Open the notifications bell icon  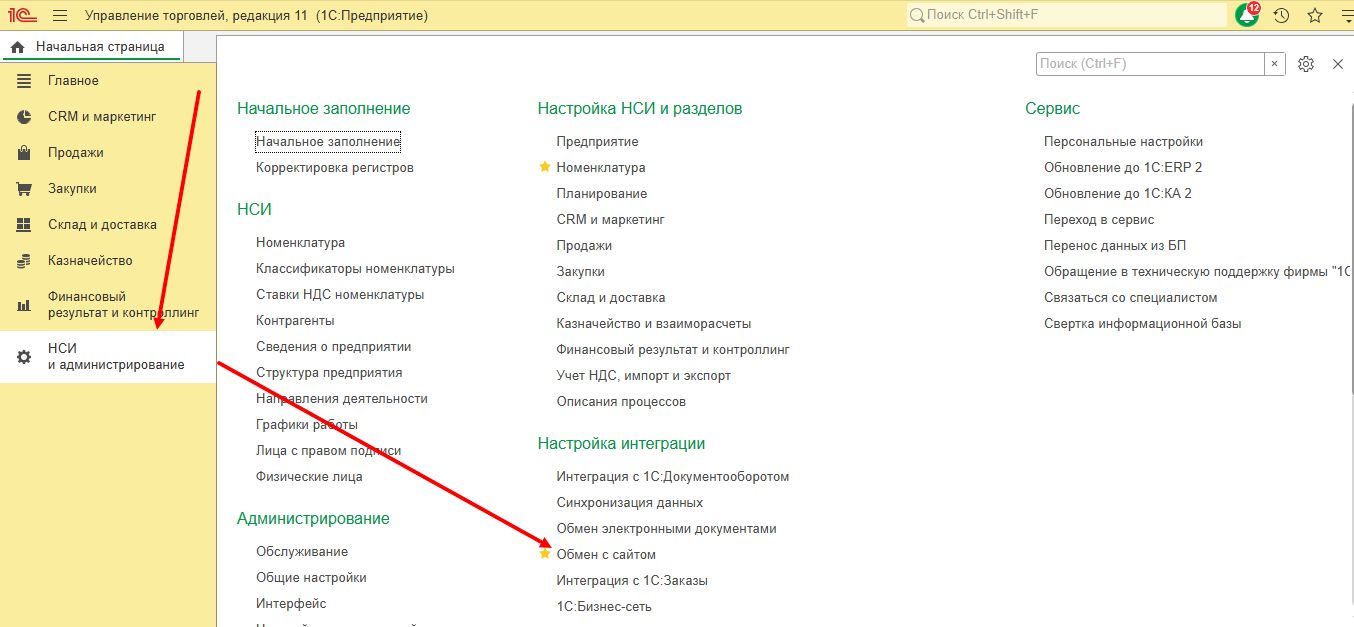click(1247, 15)
